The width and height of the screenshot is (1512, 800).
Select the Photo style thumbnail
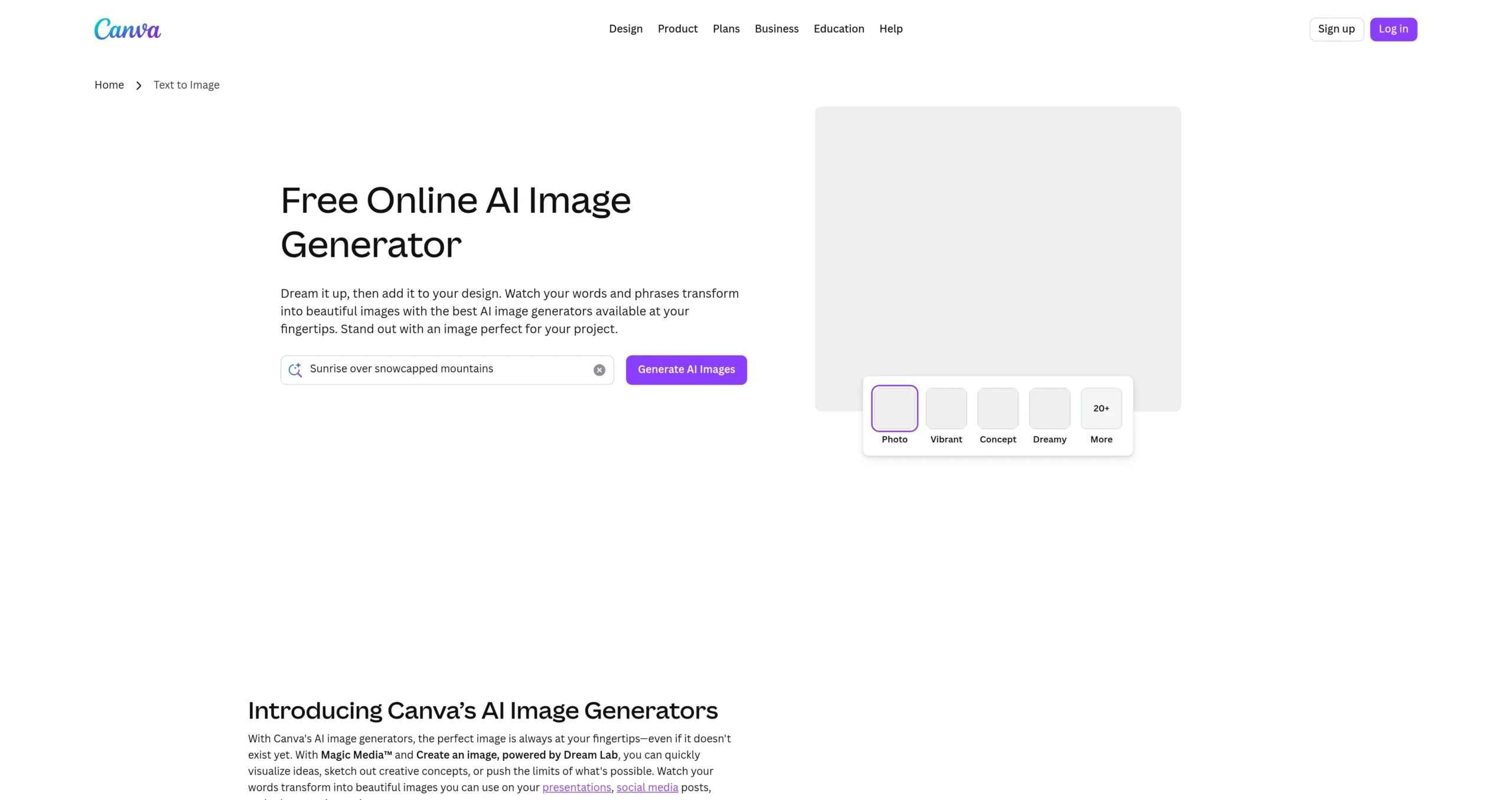894,408
